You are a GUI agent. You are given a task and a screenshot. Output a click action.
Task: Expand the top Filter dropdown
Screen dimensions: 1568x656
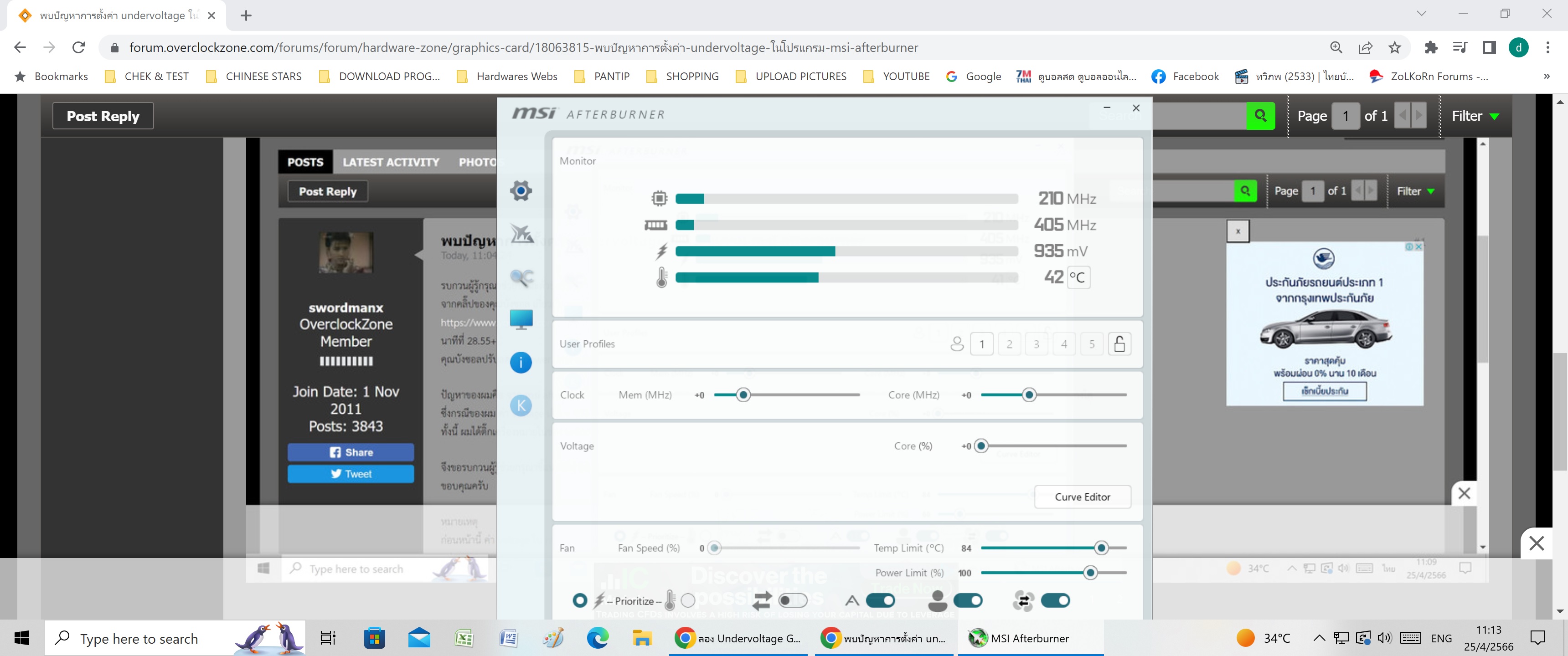(1475, 116)
